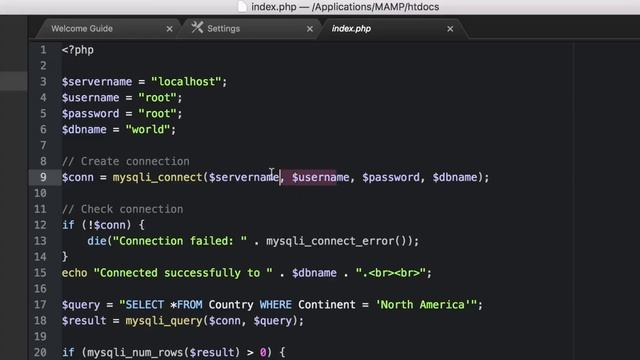Click the '// Create connection' comment
The height and width of the screenshot is (360, 640).
pos(125,162)
